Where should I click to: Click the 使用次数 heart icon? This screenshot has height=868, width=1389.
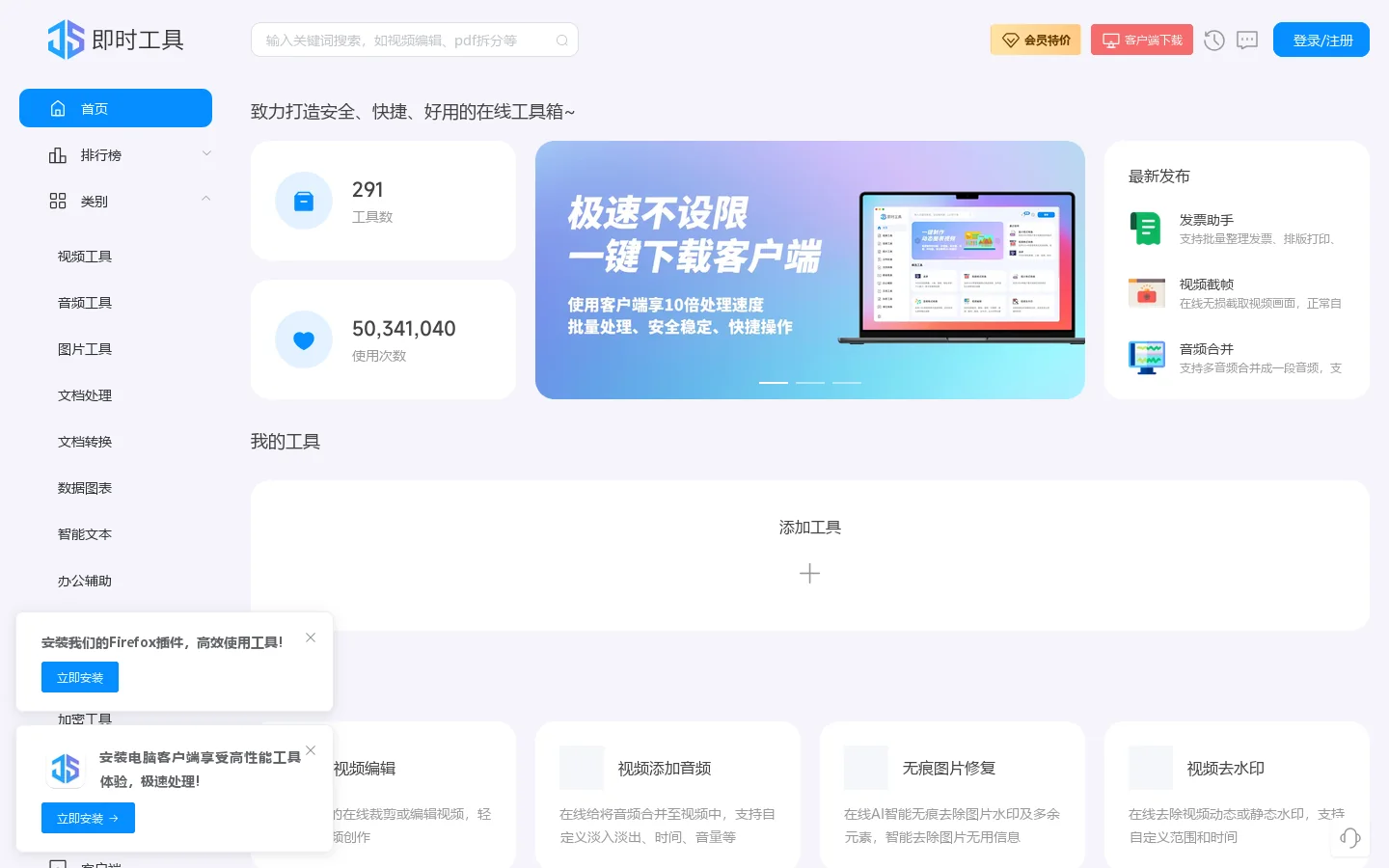coord(304,339)
